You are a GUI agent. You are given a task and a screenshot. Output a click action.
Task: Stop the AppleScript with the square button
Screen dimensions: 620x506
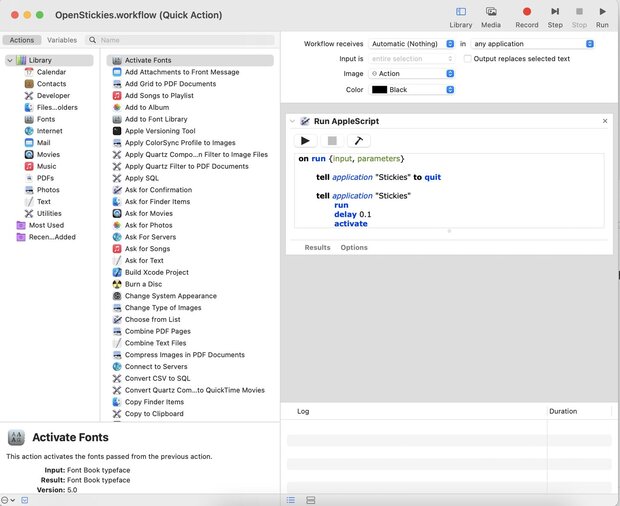(332, 141)
